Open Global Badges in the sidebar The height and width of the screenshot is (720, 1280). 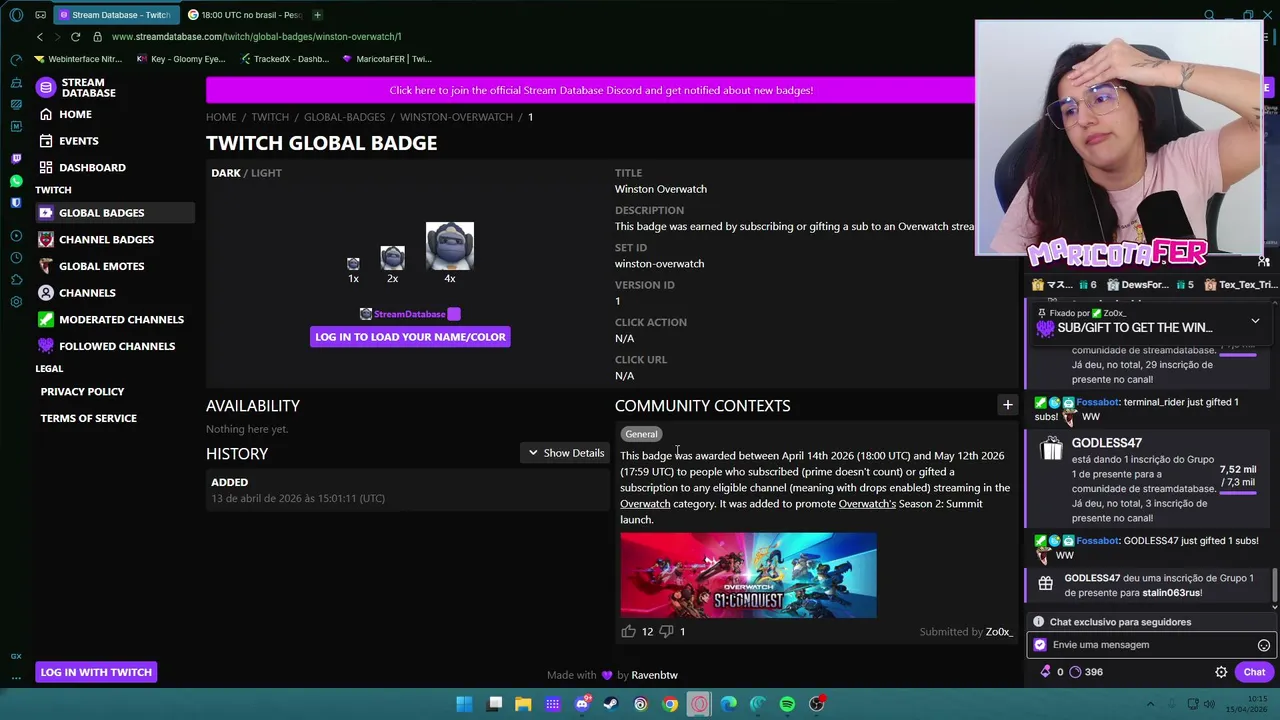(115, 213)
